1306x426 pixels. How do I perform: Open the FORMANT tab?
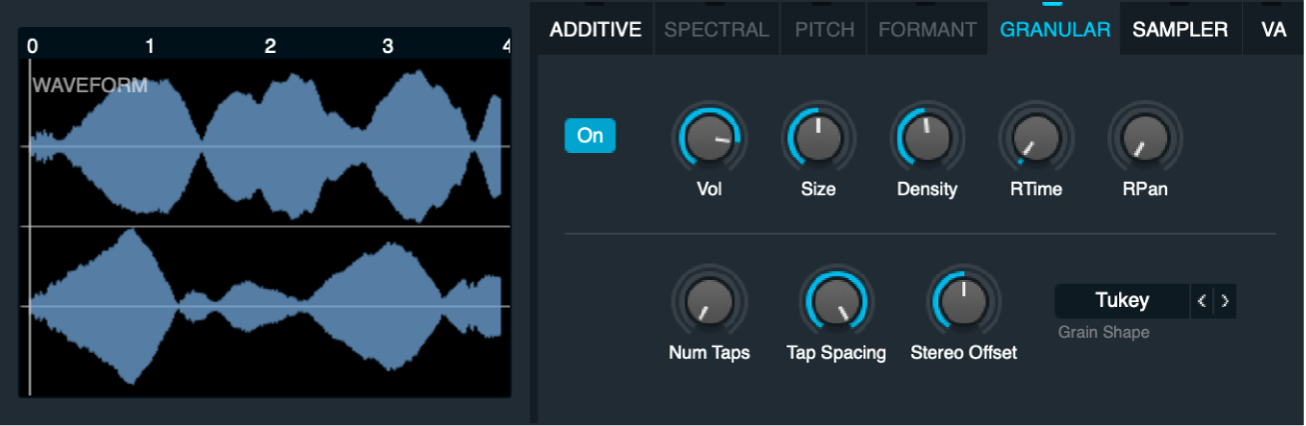[927, 29]
